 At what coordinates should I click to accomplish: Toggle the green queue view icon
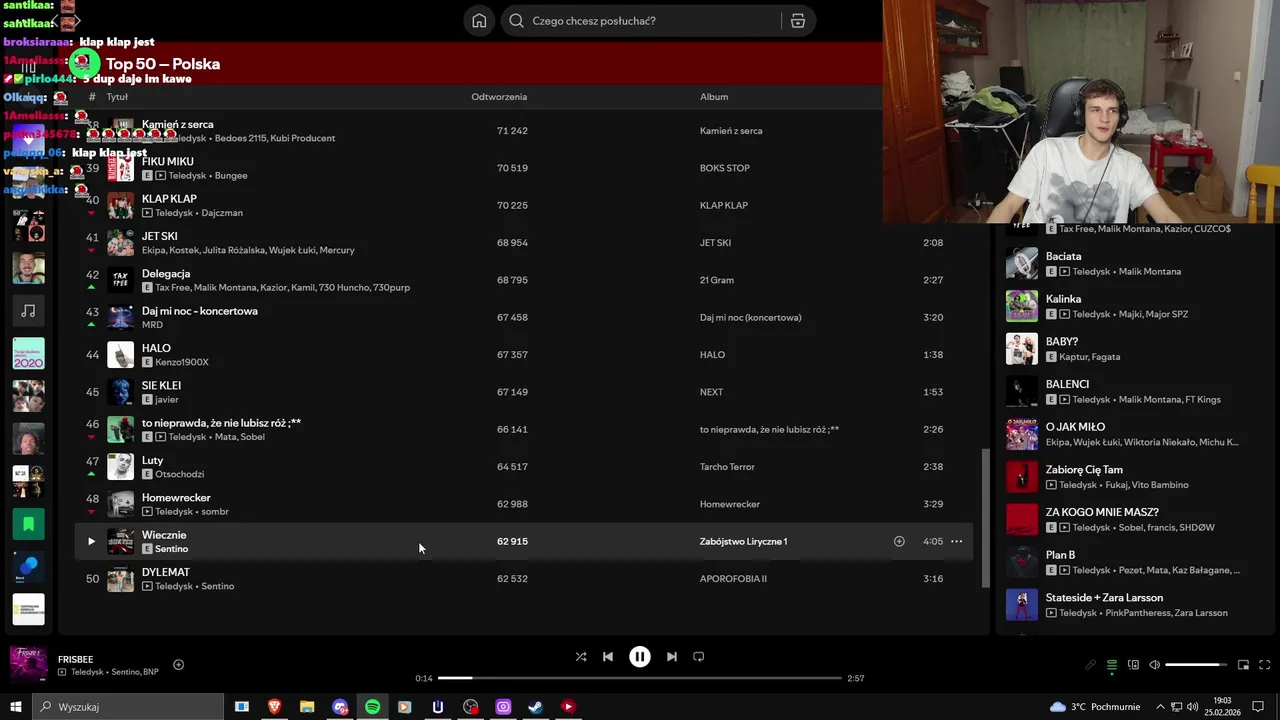tap(1112, 665)
